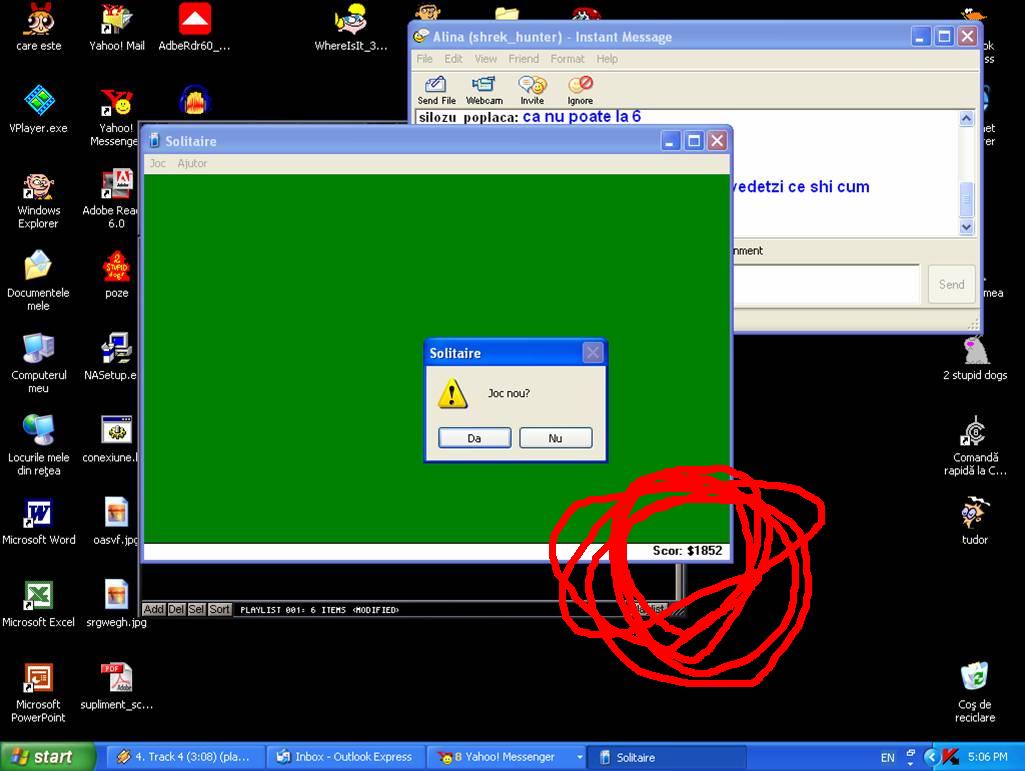
Task: Click the Scor: $1852 status text
Action: 687,551
